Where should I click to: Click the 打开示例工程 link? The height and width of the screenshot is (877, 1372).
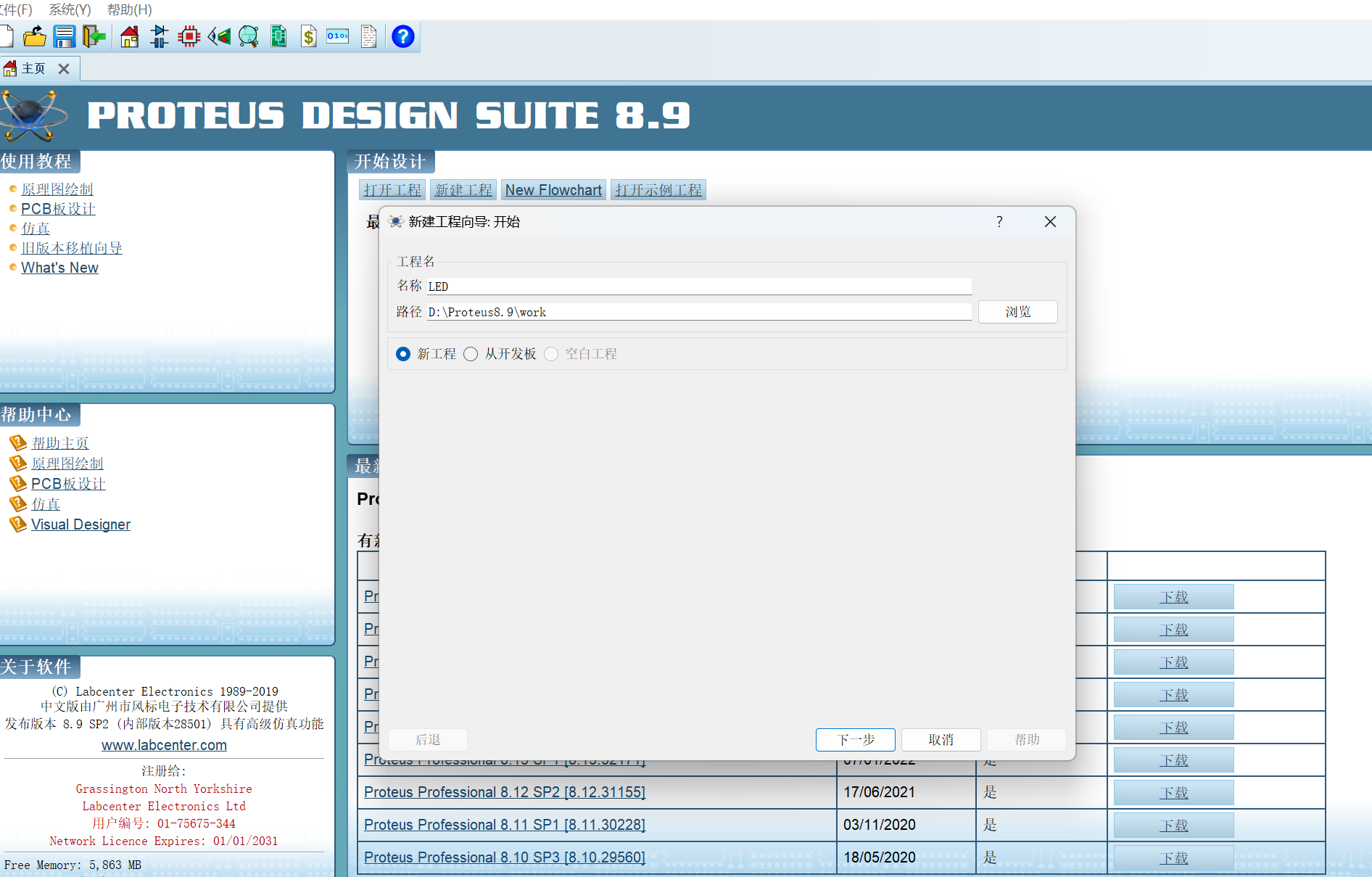[x=658, y=190]
